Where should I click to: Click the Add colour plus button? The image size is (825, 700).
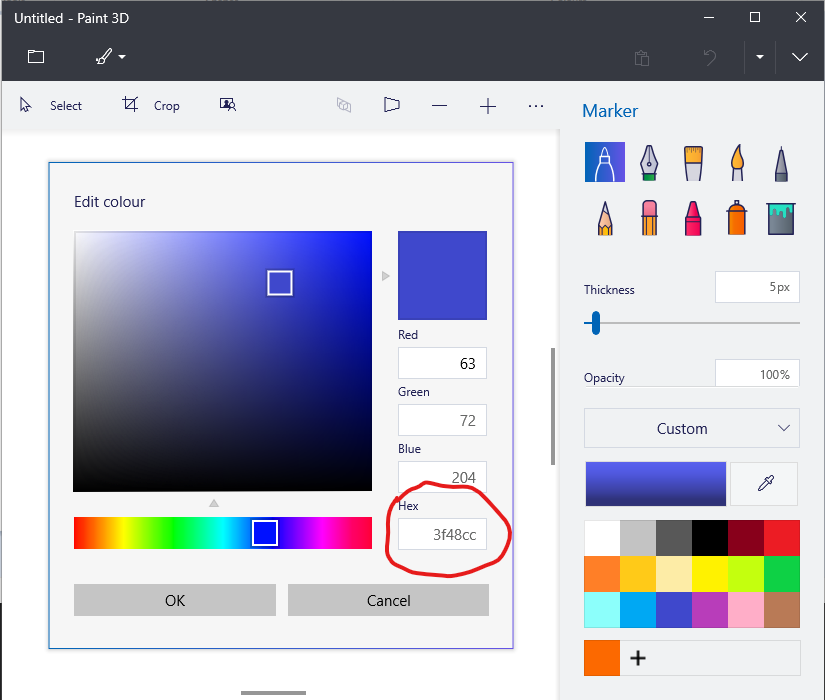click(x=638, y=658)
